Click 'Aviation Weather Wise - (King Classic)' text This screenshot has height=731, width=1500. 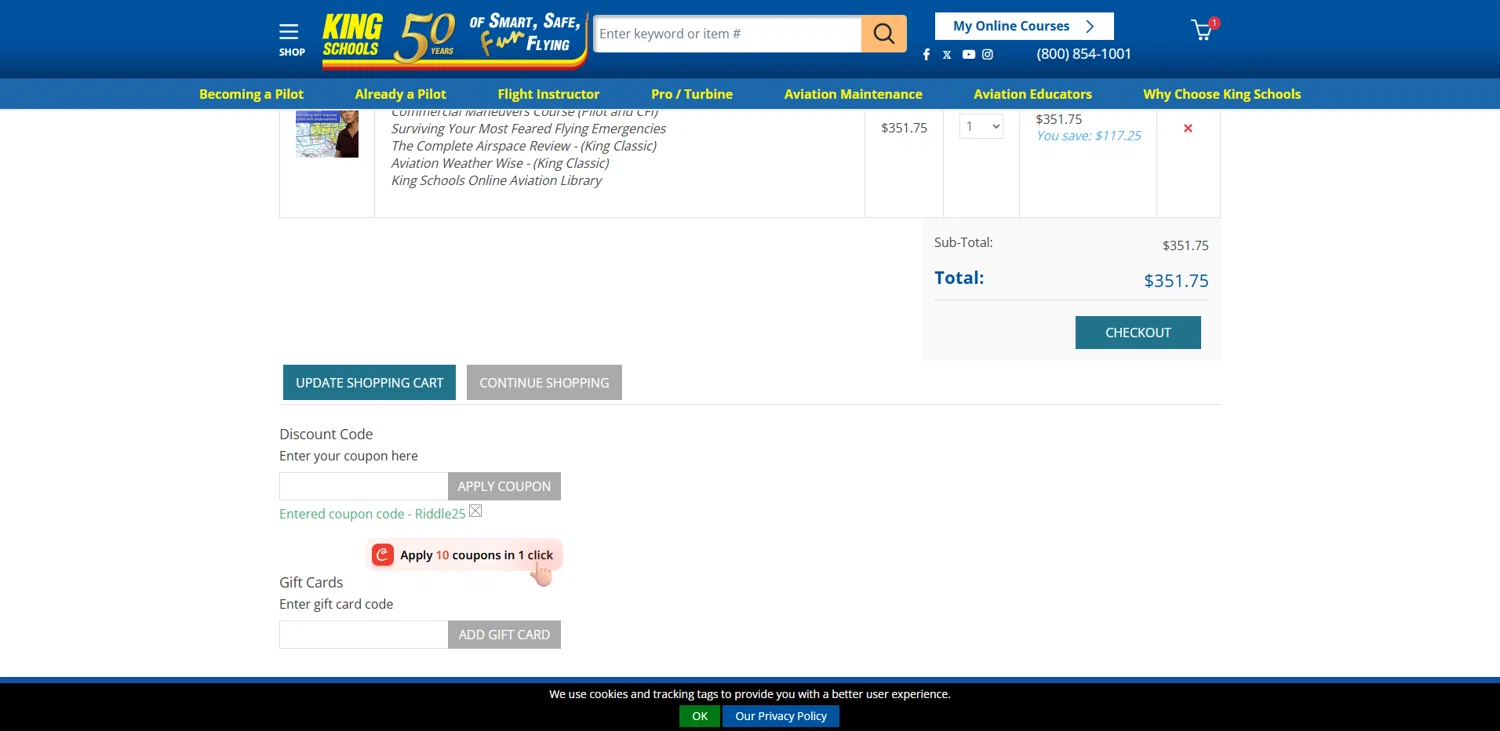pyautogui.click(x=500, y=163)
